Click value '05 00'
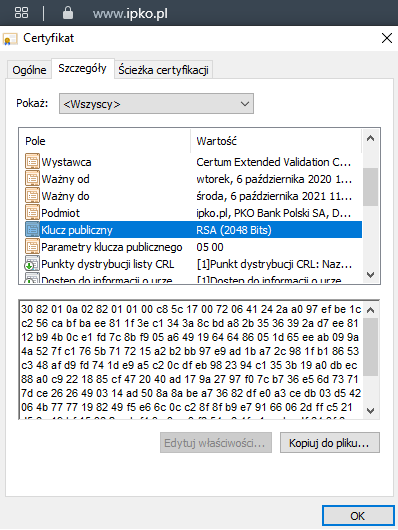Screen dimensions: 398x530 point(210,247)
